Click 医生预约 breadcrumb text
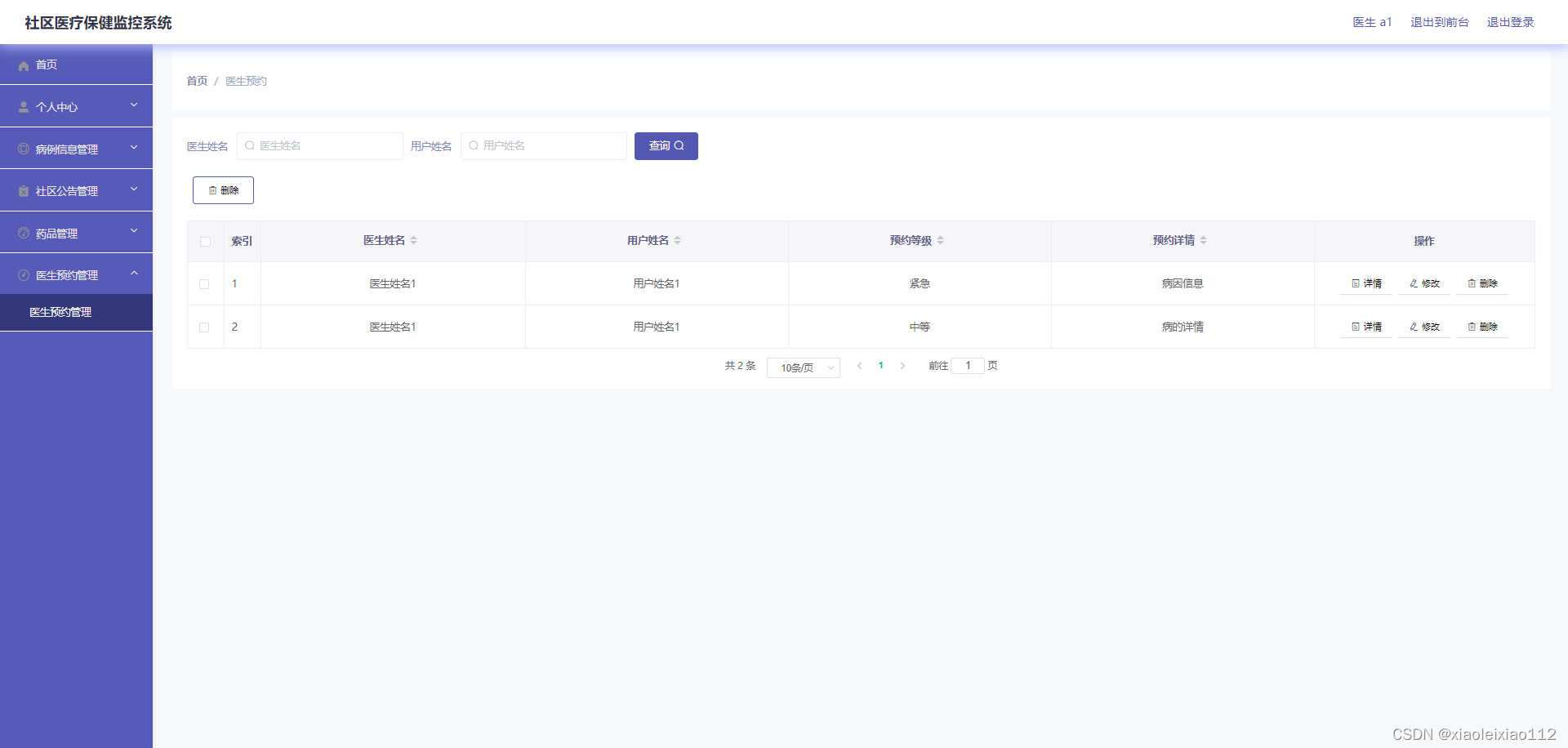Screen dimensions: 1568x748 (246, 81)
